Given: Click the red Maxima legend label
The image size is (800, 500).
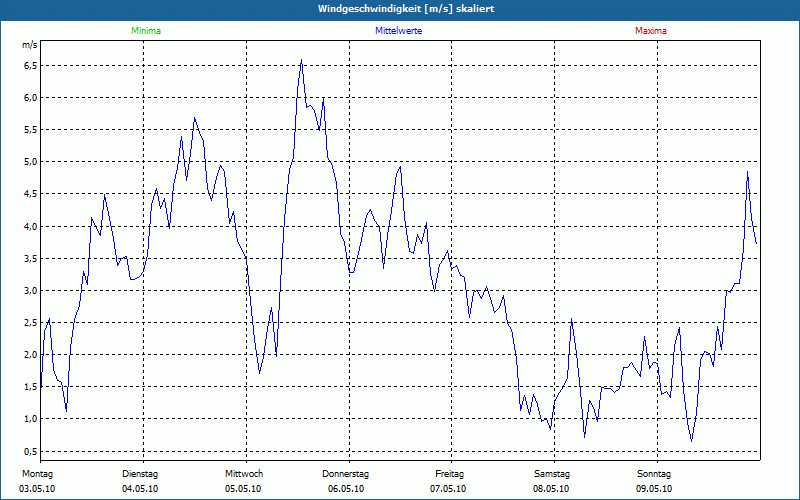Looking at the screenshot, I should (651, 31).
